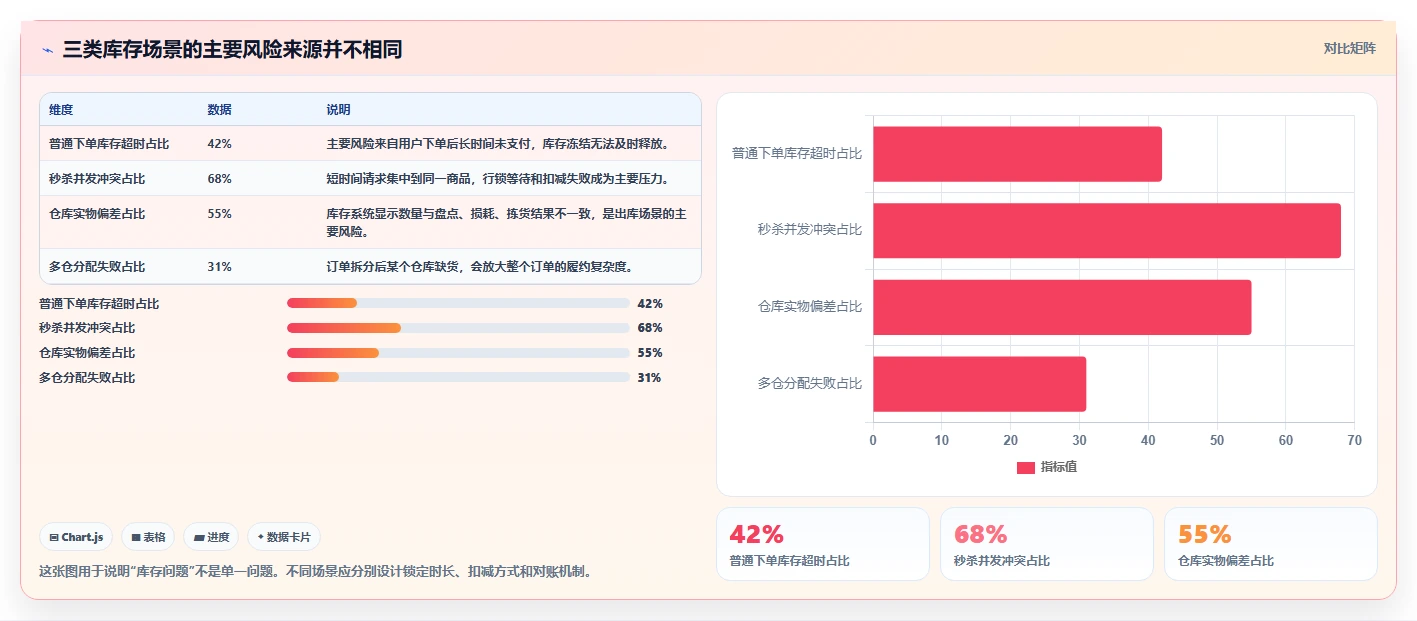Click the 68% value in the table
Viewport: 1417px width, 621px height.
click(x=219, y=179)
